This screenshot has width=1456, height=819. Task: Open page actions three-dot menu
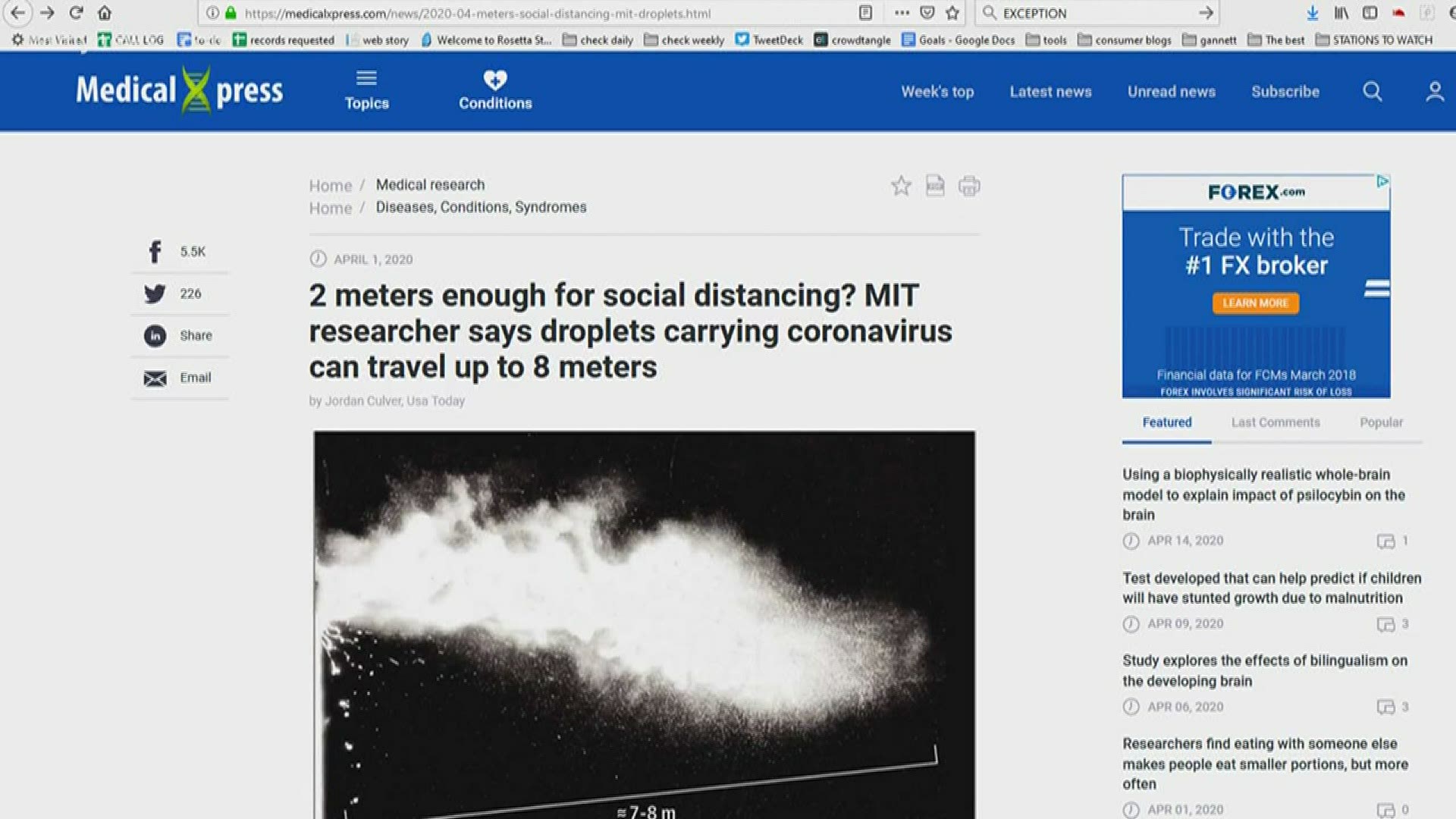(902, 13)
